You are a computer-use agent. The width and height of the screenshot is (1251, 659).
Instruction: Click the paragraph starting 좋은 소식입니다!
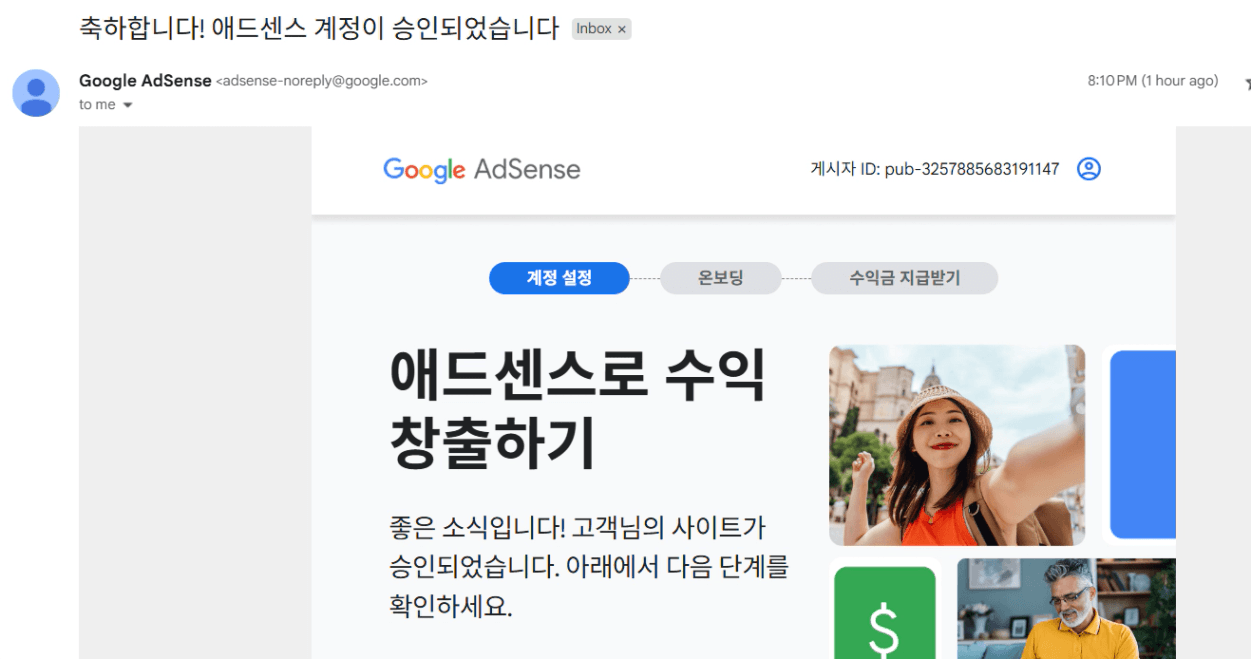589,566
